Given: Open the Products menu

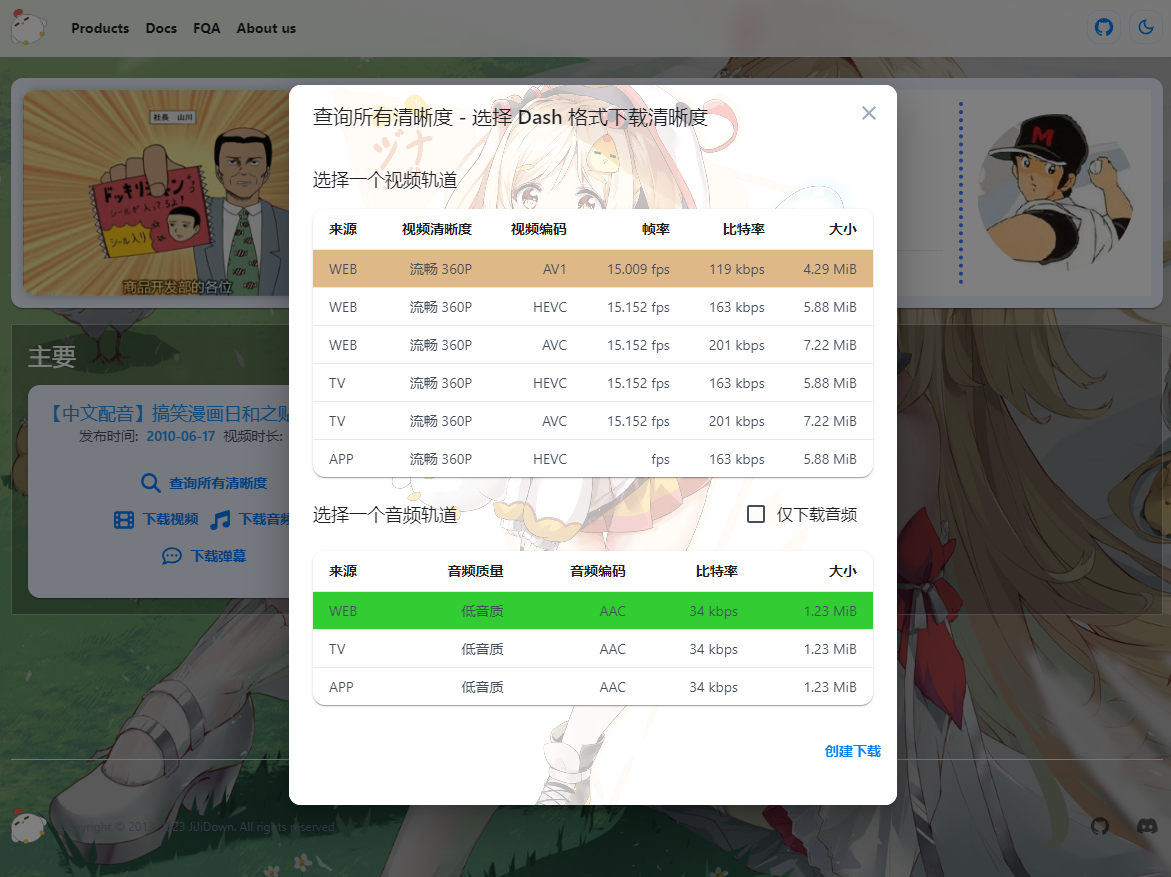Looking at the screenshot, I should (x=100, y=28).
